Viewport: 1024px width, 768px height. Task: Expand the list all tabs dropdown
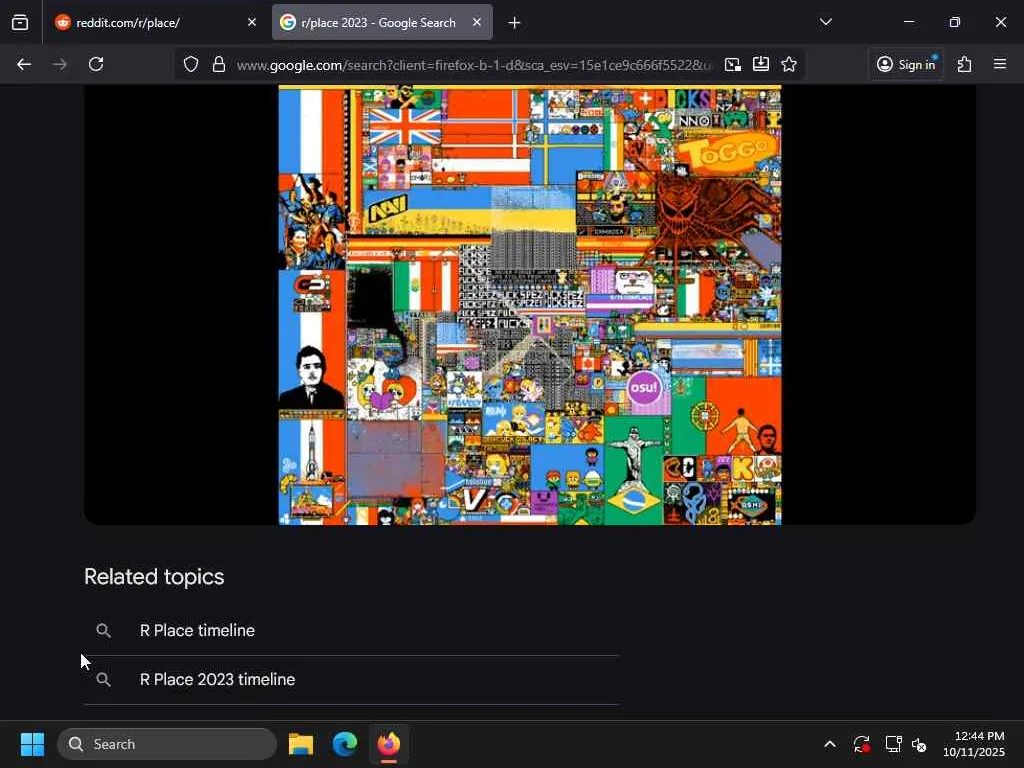point(825,22)
